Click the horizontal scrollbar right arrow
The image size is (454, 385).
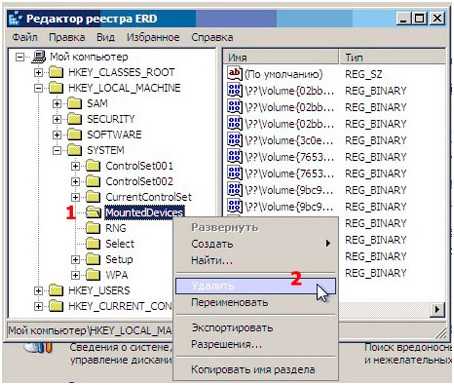pyautogui.click(x=437, y=310)
